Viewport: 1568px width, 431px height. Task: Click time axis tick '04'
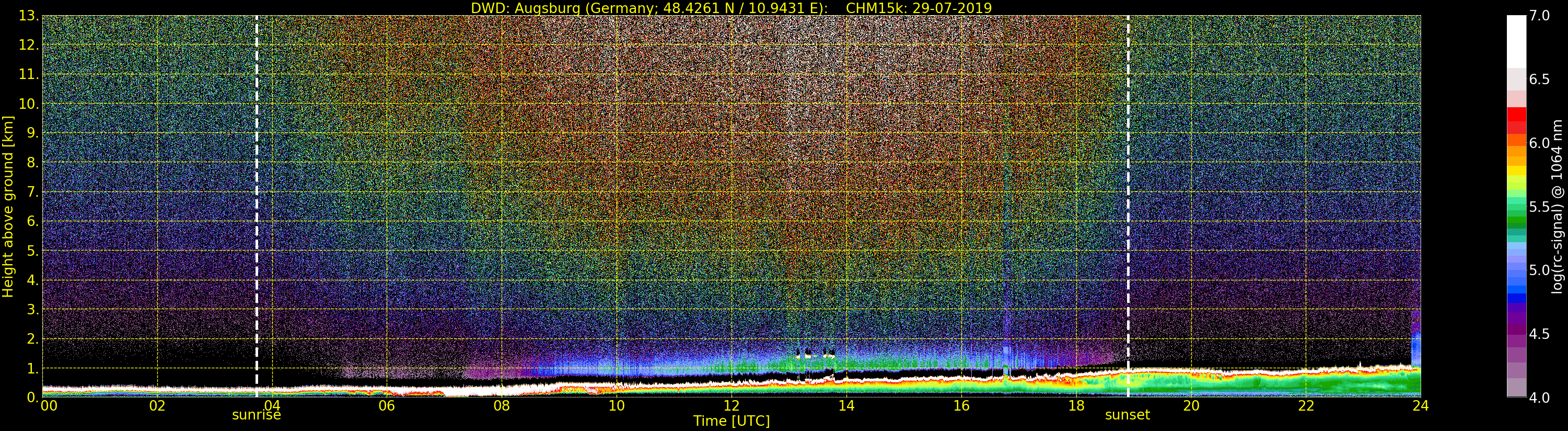coord(272,406)
